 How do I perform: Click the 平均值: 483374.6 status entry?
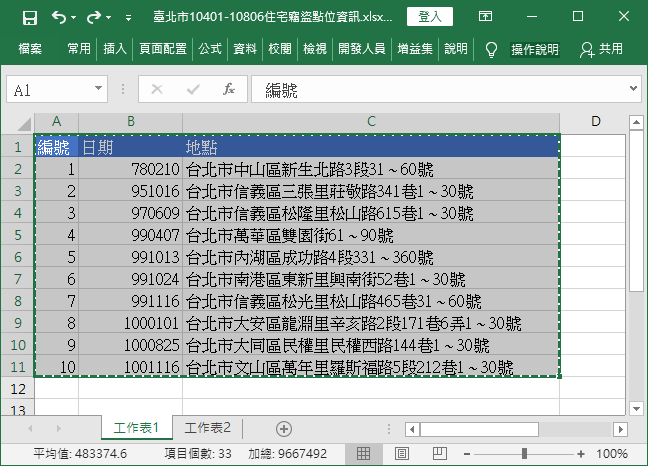tap(80, 454)
